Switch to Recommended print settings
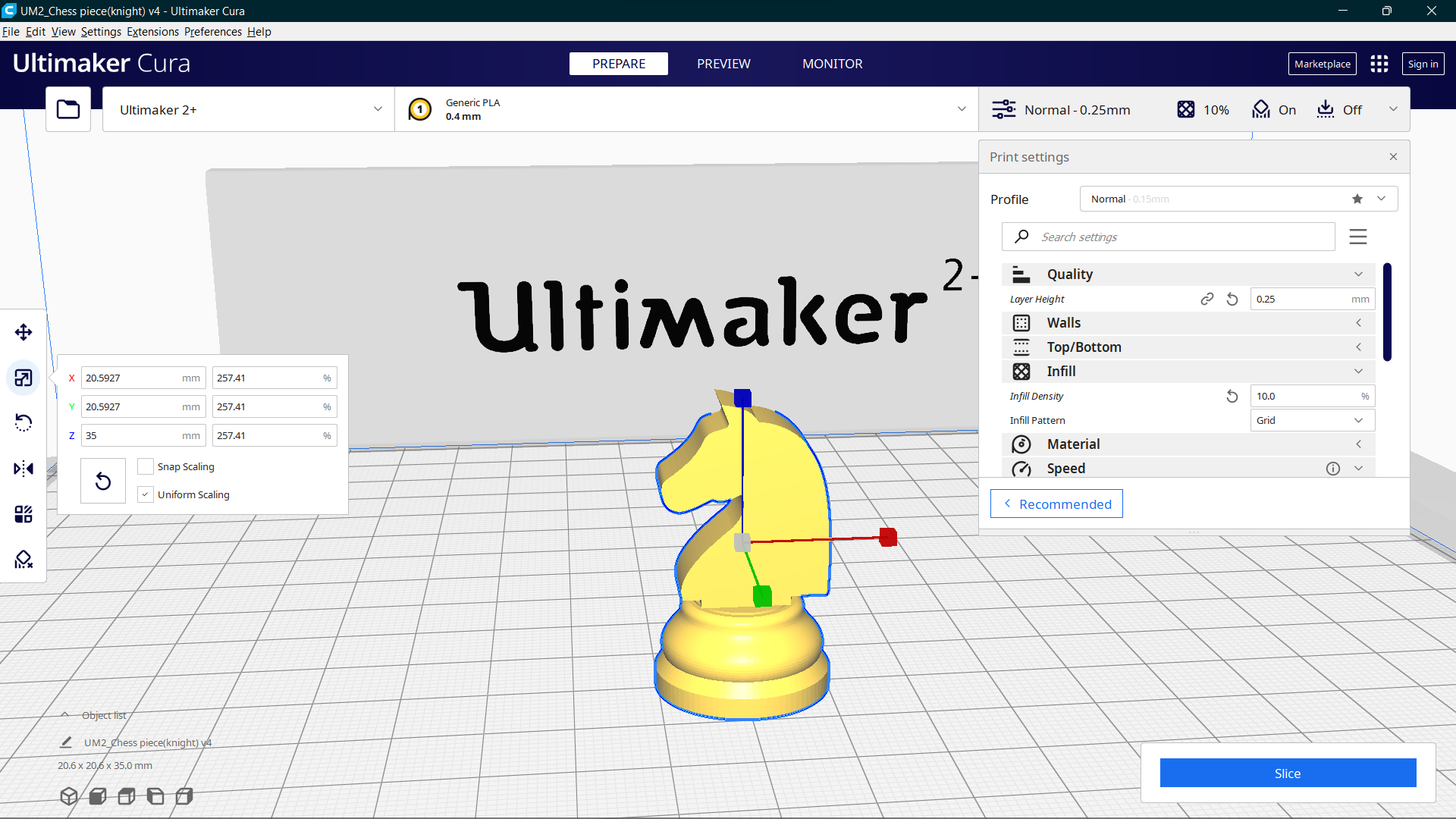 1056,504
